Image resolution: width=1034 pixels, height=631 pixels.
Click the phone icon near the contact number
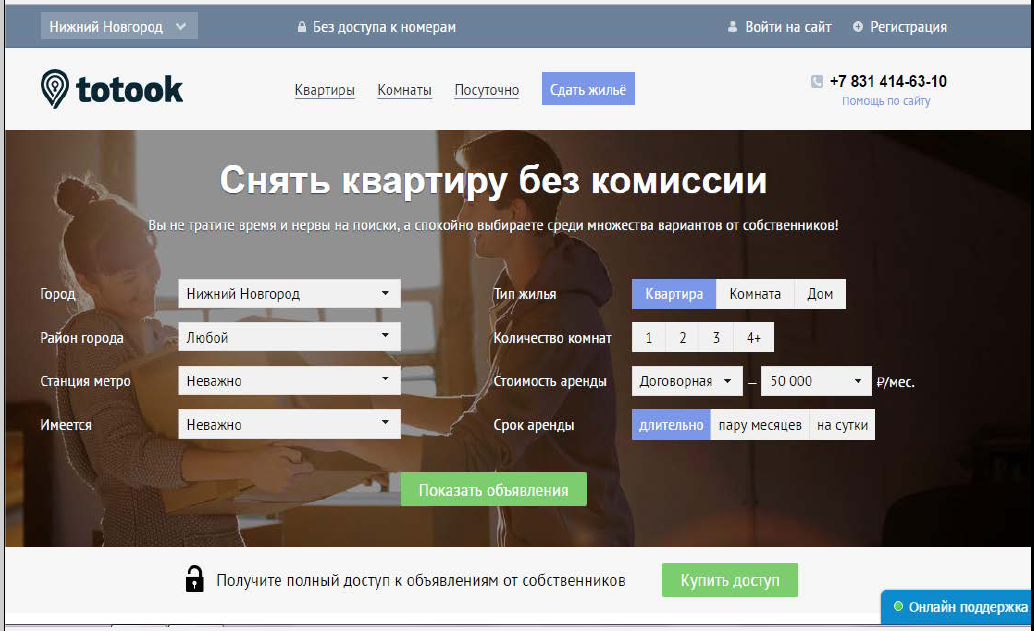point(816,82)
